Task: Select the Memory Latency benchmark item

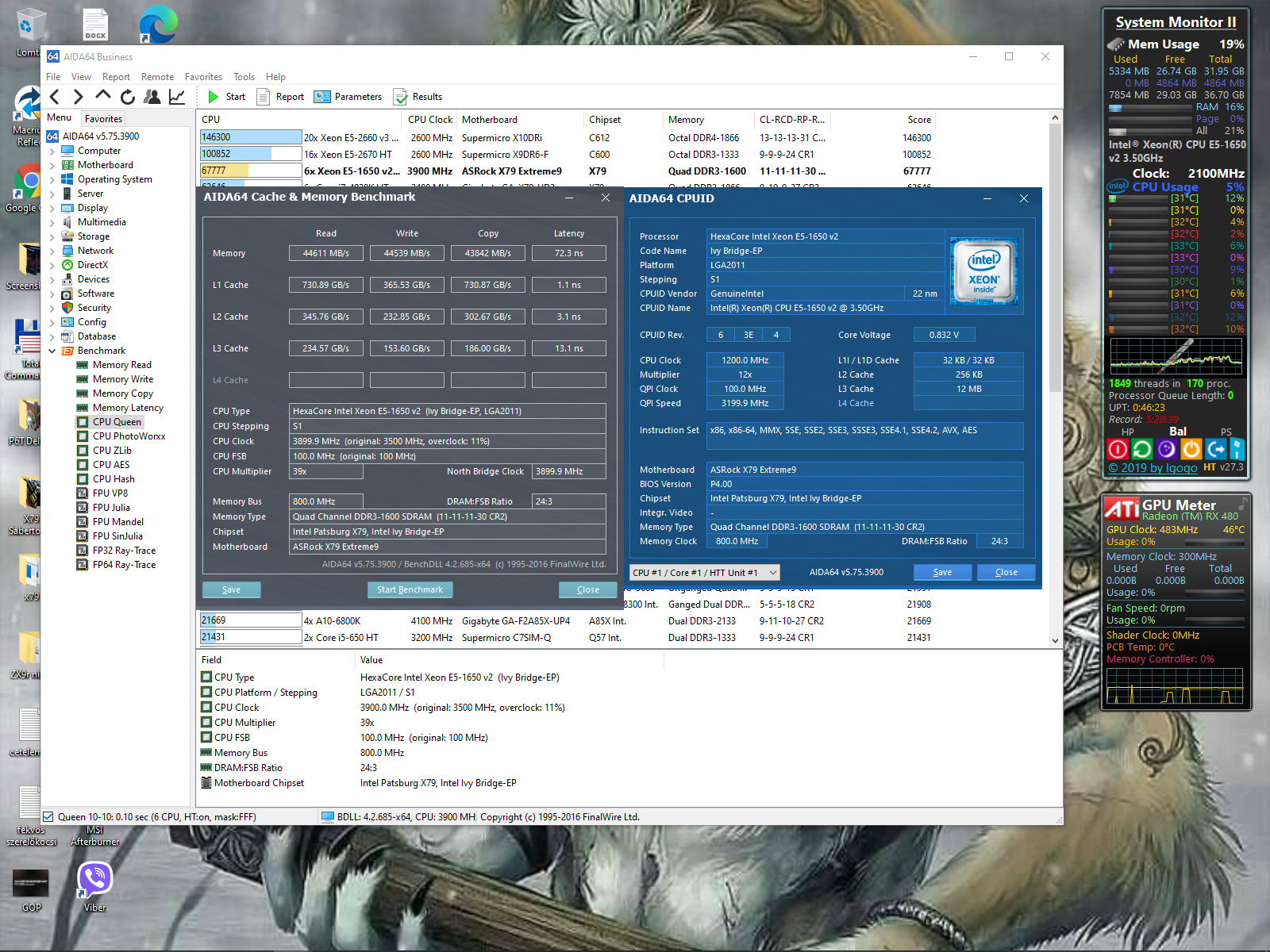Action: point(128,408)
